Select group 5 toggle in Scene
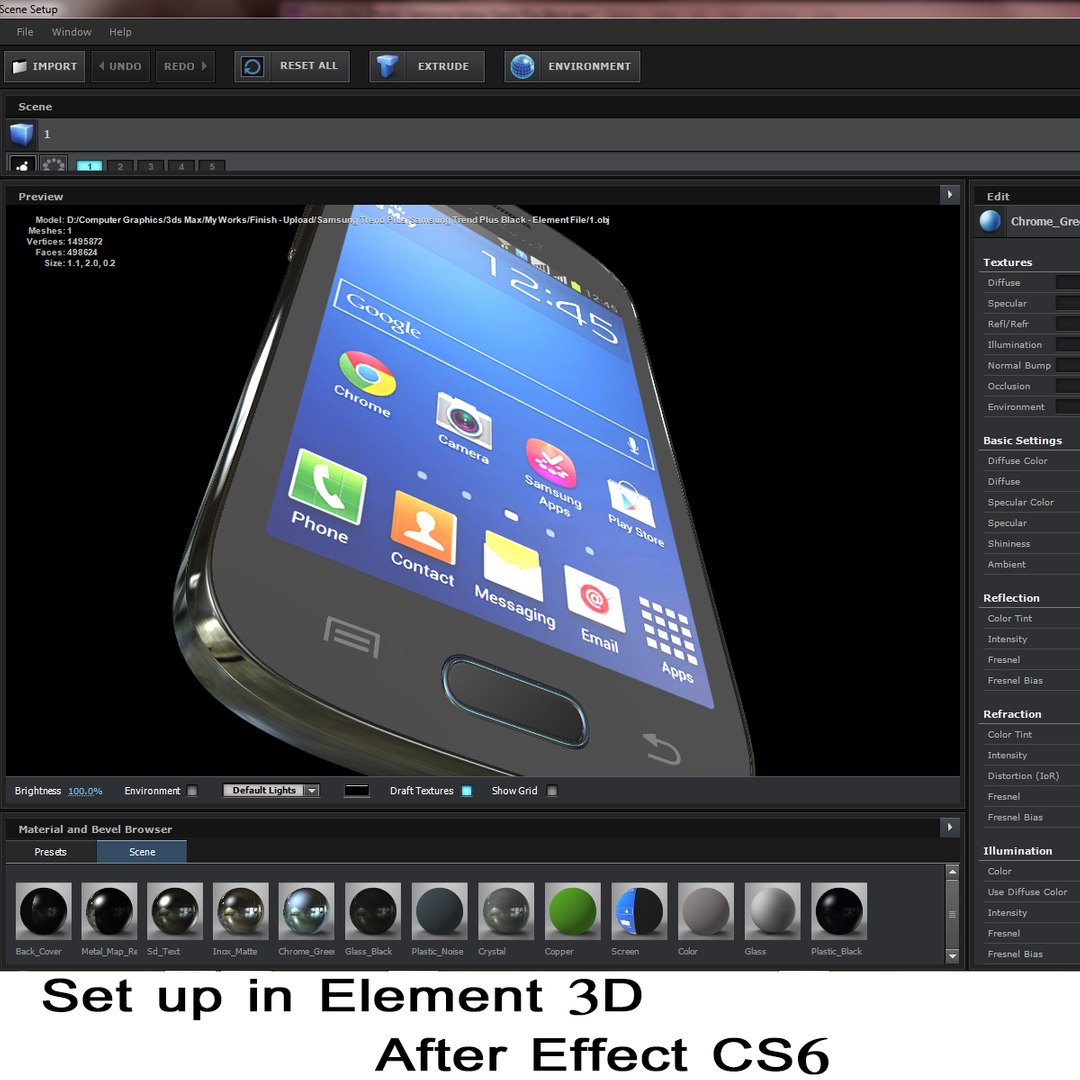The width and height of the screenshot is (1080, 1080). [x=212, y=166]
